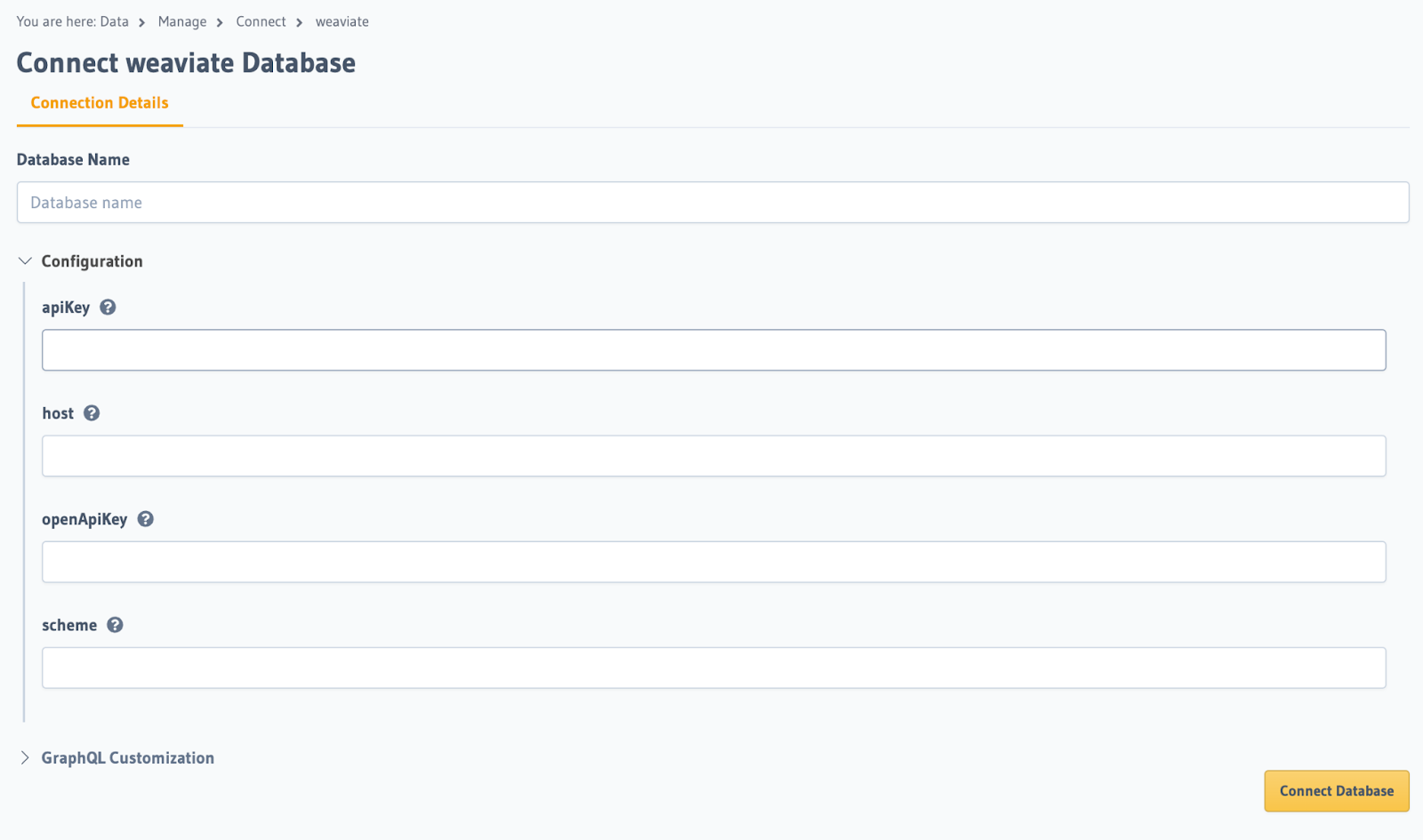
Task: Click the Connect Database button
Action: click(x=1336, y=790)
